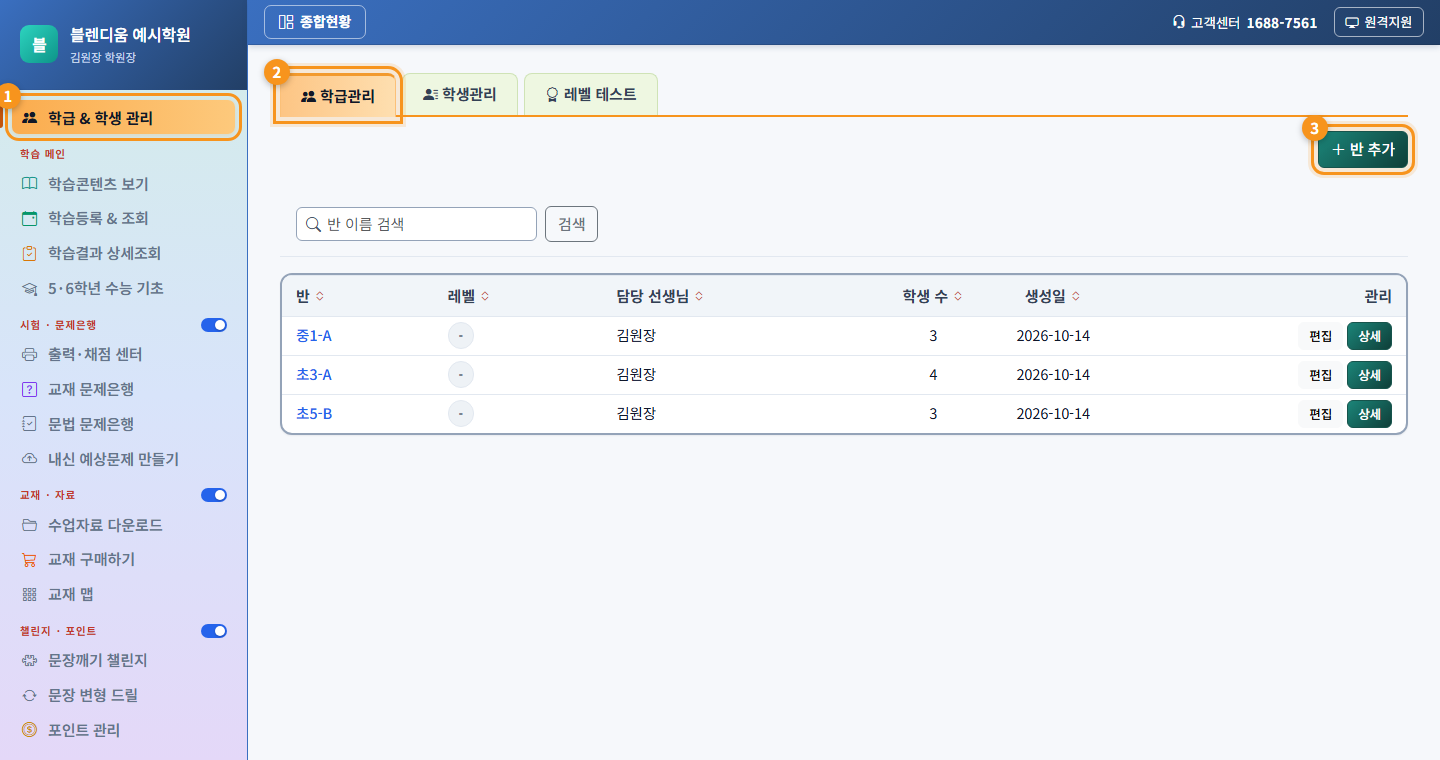Click the 반 추가 button
This screenshot has height=760, width=1440.
click(x=1363, y=150)
